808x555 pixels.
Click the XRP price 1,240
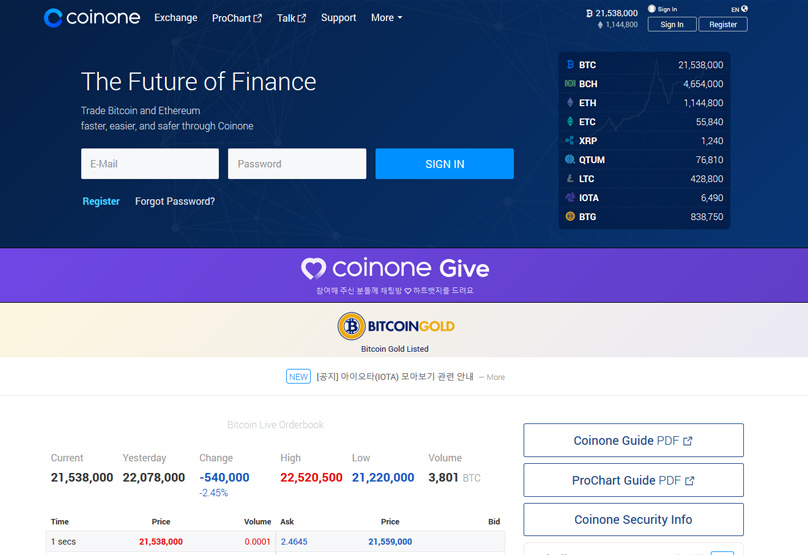tap(712, 141)
